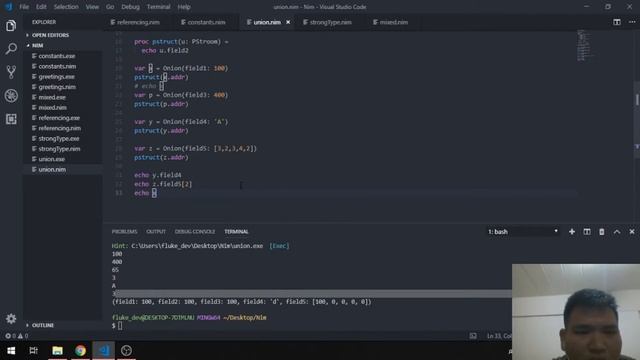Click the 'echo z.field5[2]' code line
The width and height of the screenshot is (640, 360).
coord(163,184)
